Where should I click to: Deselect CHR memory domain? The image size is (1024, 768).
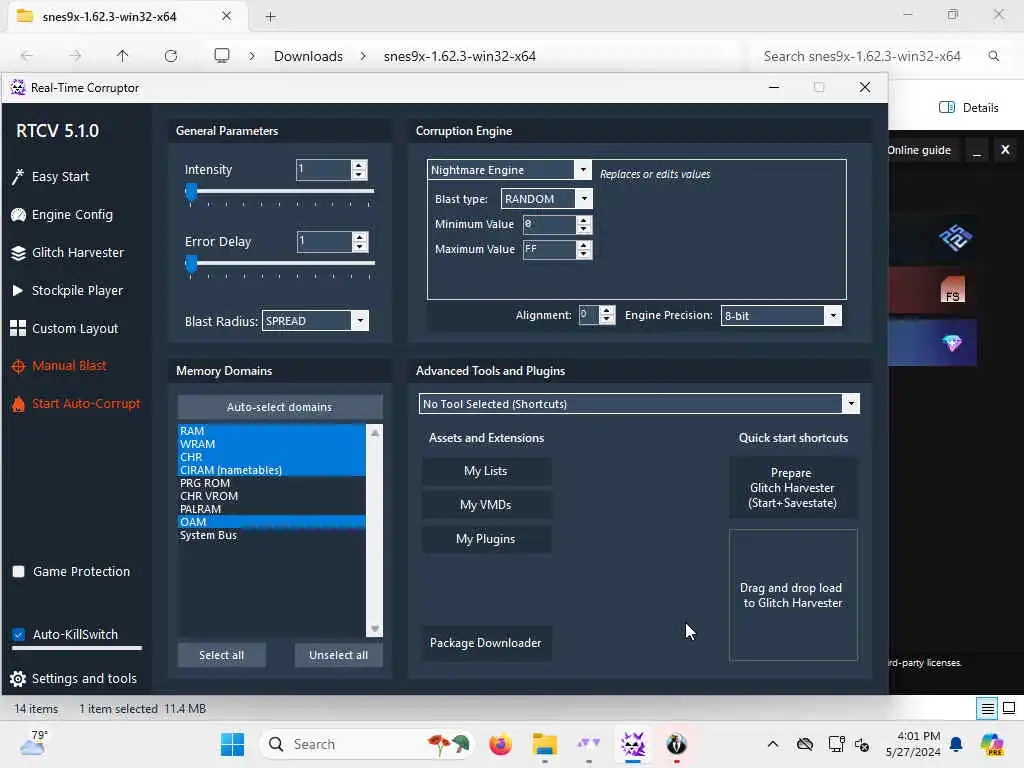271,457
